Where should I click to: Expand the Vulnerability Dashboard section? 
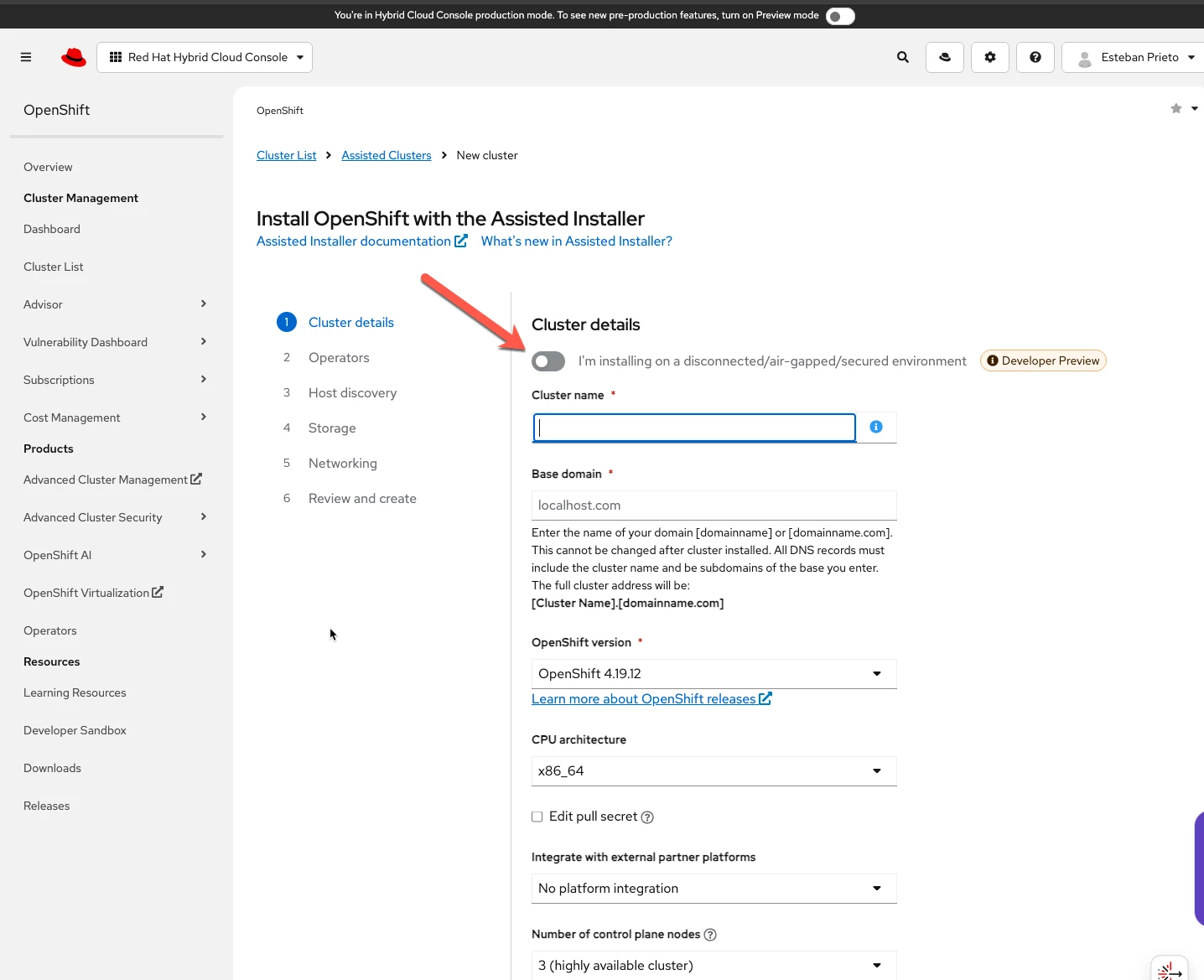point(116,342)
